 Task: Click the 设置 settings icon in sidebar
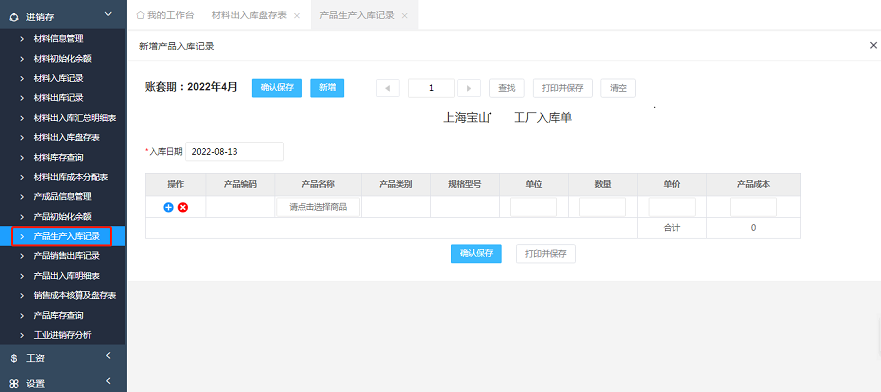[x=13, y=384]
